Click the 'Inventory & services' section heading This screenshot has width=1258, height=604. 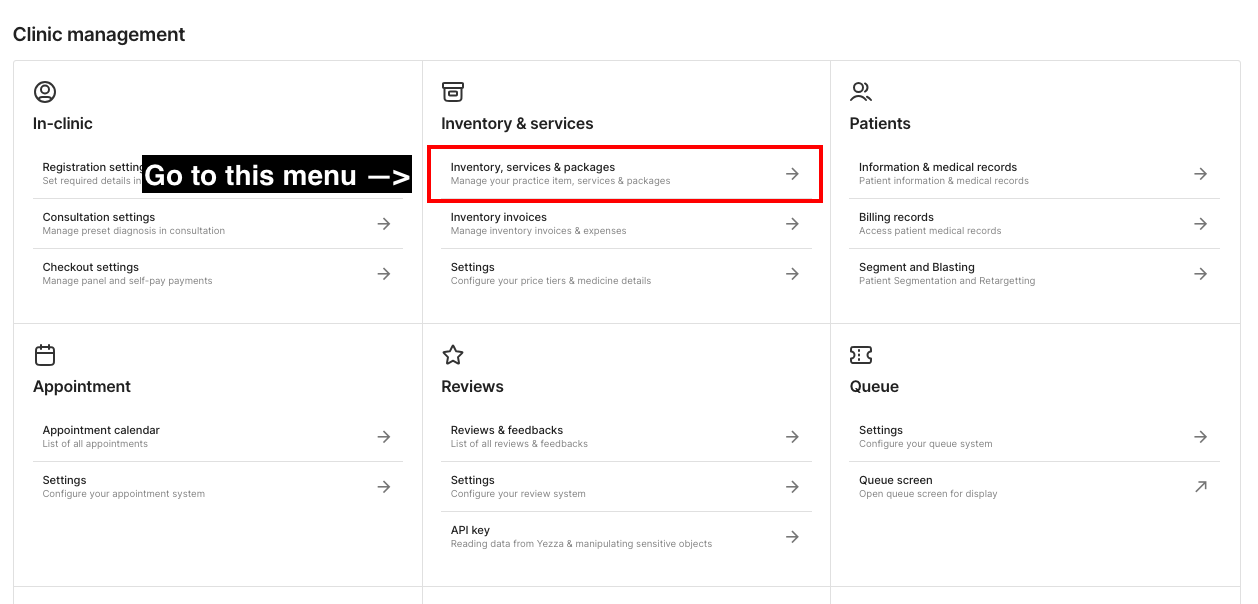point(517,124)
